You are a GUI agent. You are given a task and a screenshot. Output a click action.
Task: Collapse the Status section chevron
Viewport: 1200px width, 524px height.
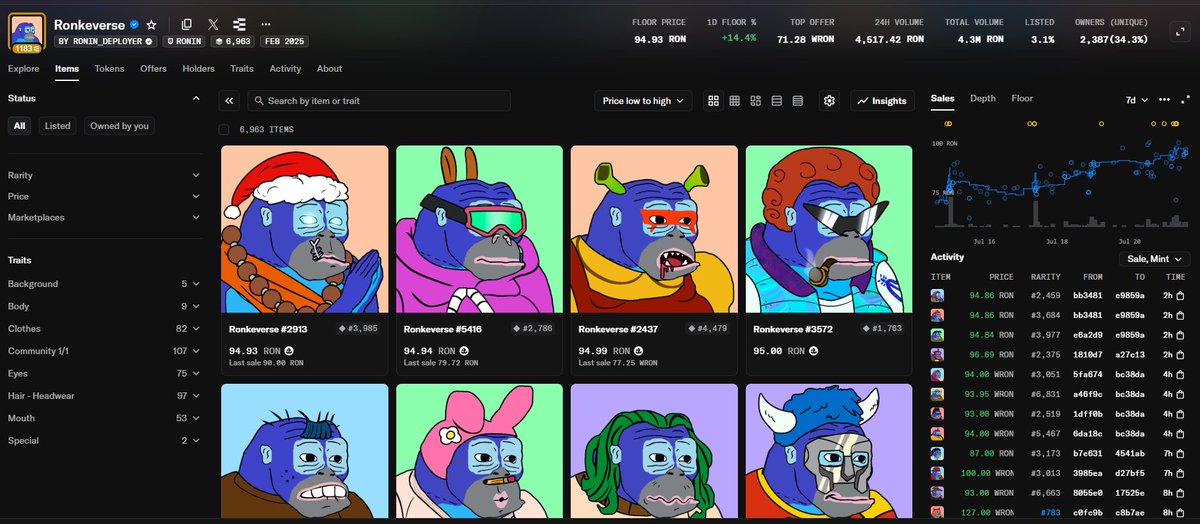tap(196, 98)
